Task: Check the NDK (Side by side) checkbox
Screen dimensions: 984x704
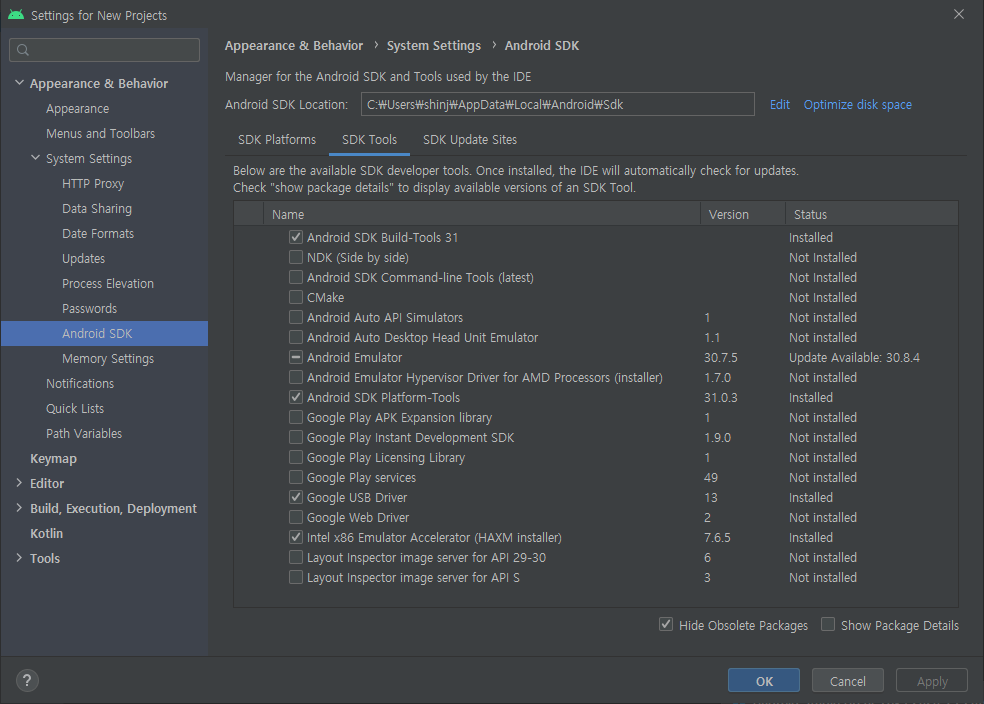Action: [x=296, y=257]
